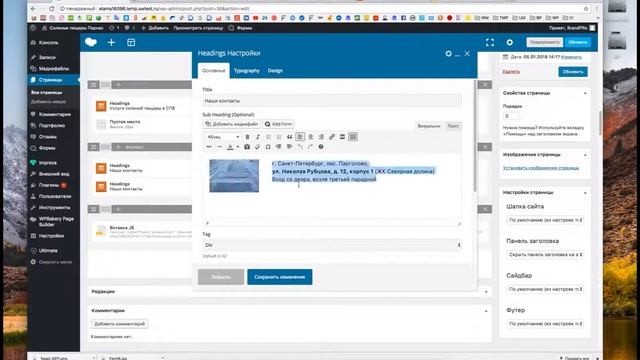Viewport: 640px width, 360px height.
Task: Toggle fullscreen mode icon in builder
Action: (x=490, y=42)
